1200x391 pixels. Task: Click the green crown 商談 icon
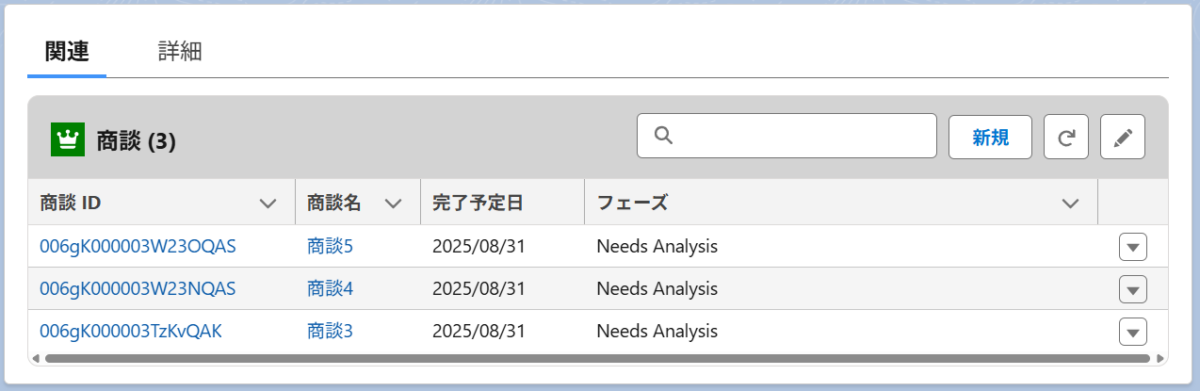(x=67, y=140)
